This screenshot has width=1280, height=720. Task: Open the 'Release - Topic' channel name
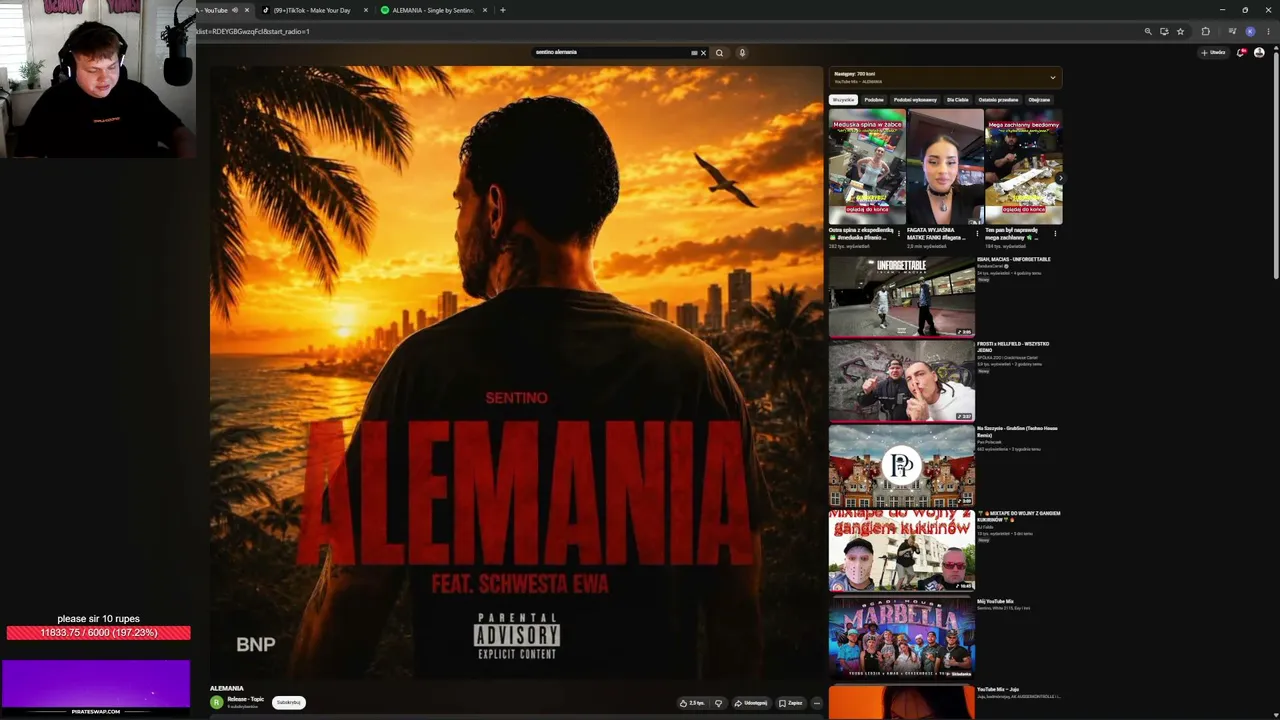245,699
